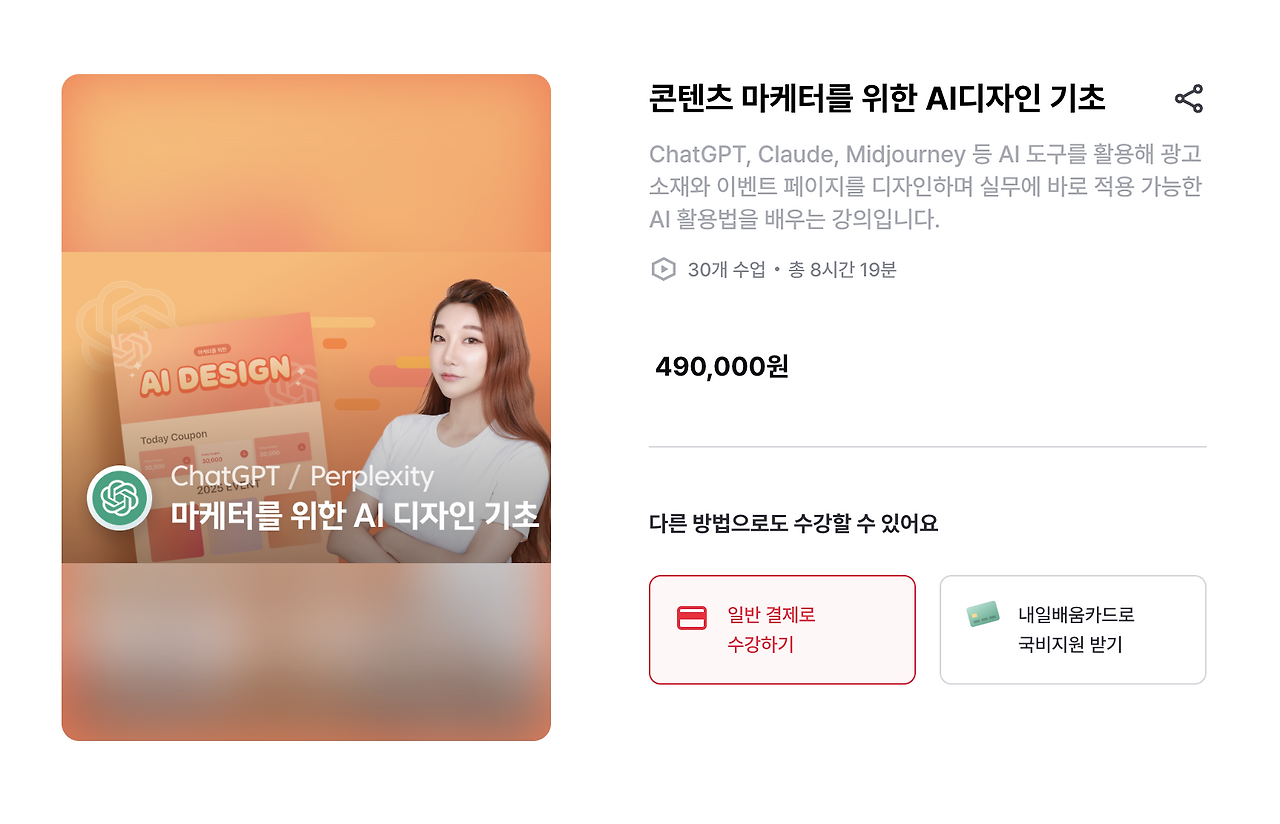Viewport: 1280px width, 824px height.
Task: Click the red credit card icon
Action: click(692, 618)
